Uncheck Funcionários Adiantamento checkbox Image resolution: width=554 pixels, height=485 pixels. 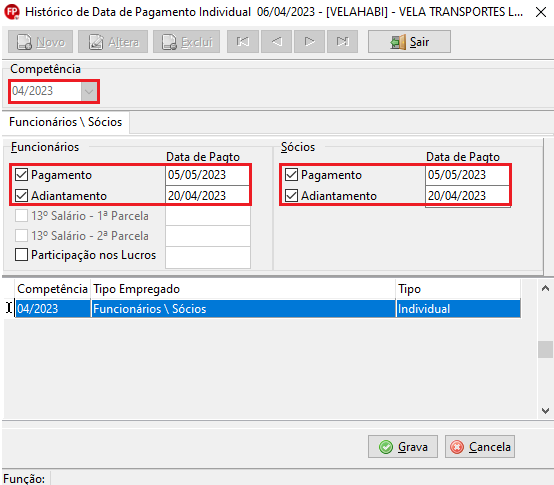[x=21, y=196]
